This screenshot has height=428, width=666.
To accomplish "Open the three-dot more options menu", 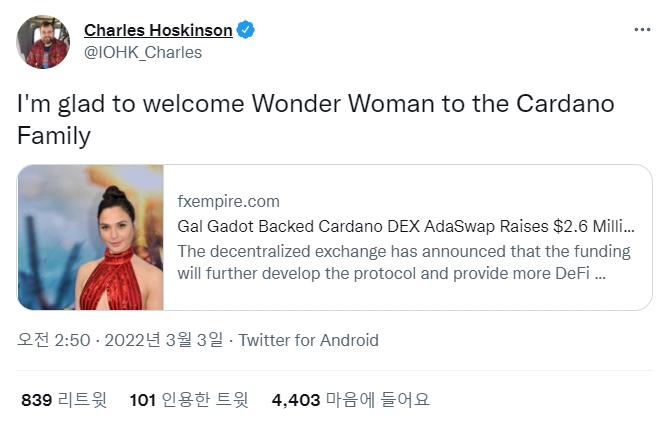I will coord(642,30).
